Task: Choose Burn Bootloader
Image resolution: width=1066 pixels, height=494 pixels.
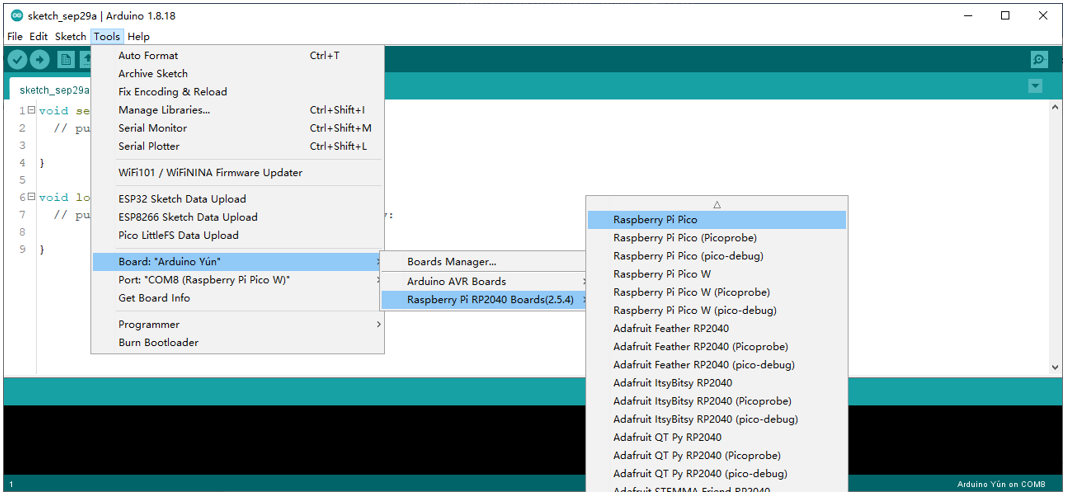Action: click(x=238, y=342)
